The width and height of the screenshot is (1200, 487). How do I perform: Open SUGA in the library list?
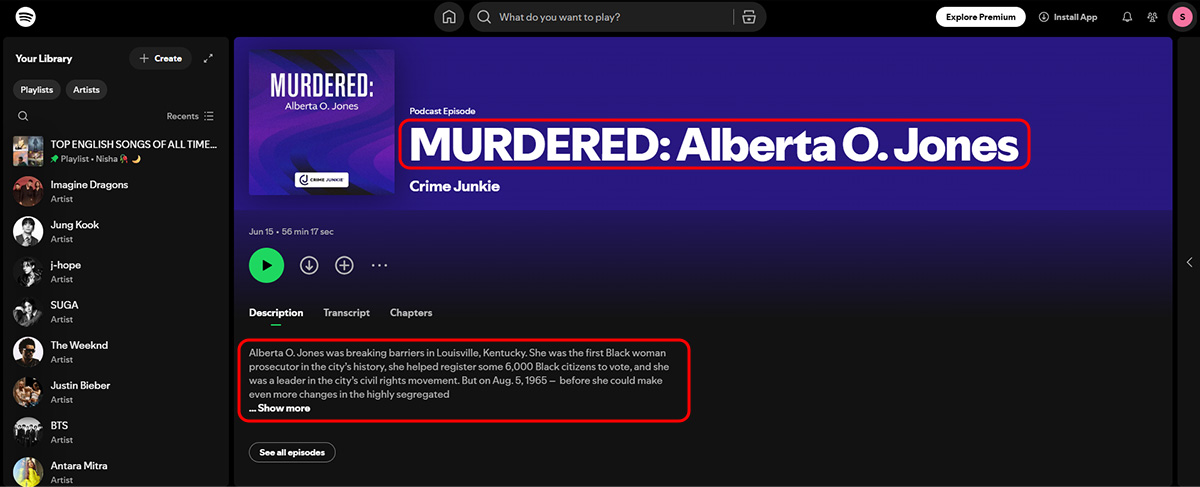[x=115, y=311]
